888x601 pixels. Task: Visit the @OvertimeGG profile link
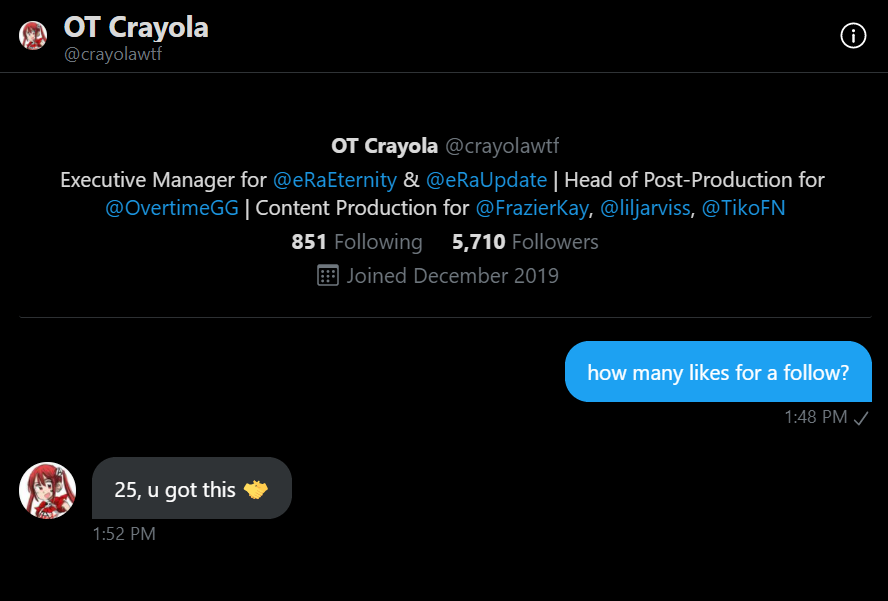(171, 209)
